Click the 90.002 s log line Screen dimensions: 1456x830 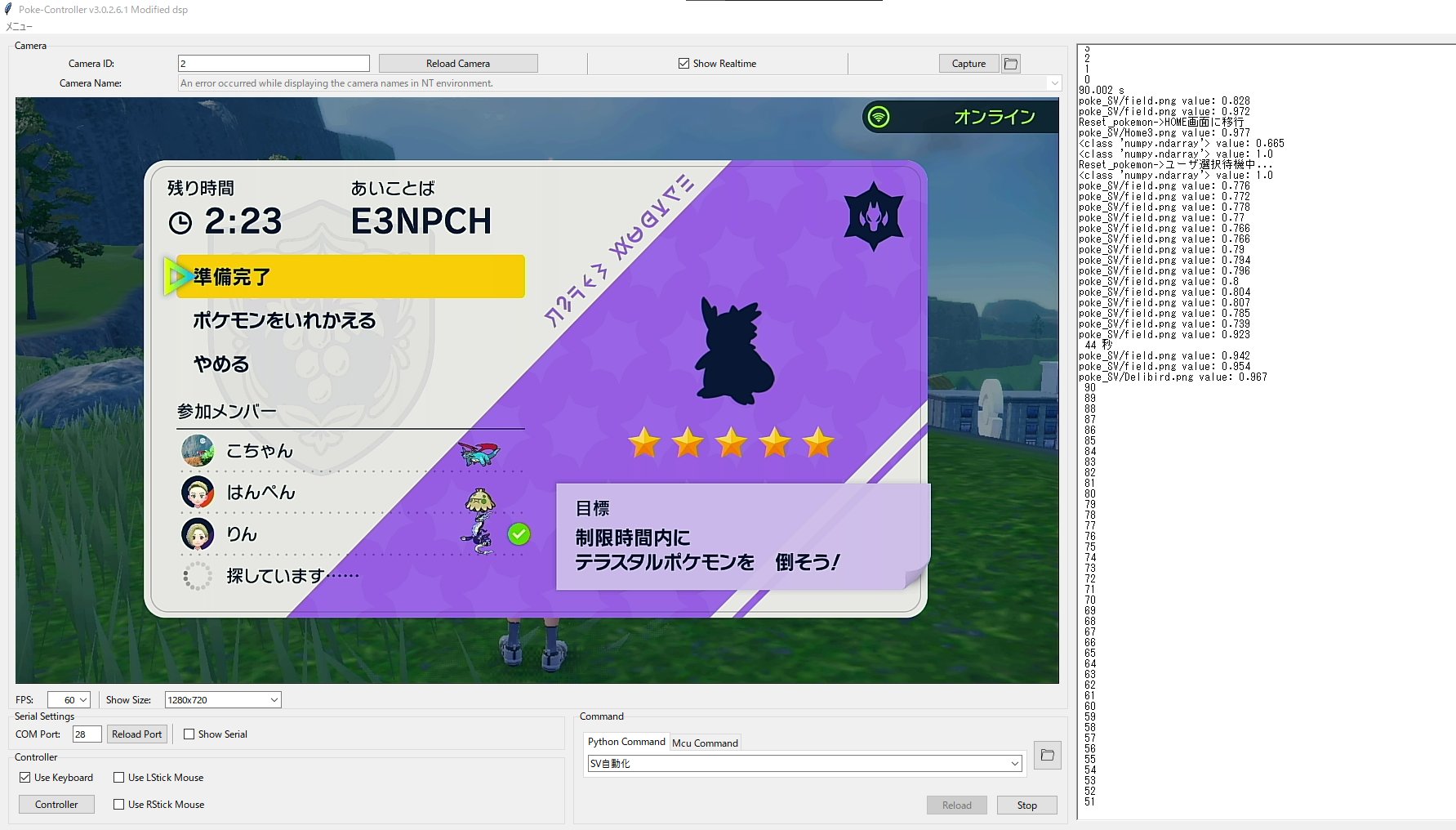click(x=1102, y=91)
